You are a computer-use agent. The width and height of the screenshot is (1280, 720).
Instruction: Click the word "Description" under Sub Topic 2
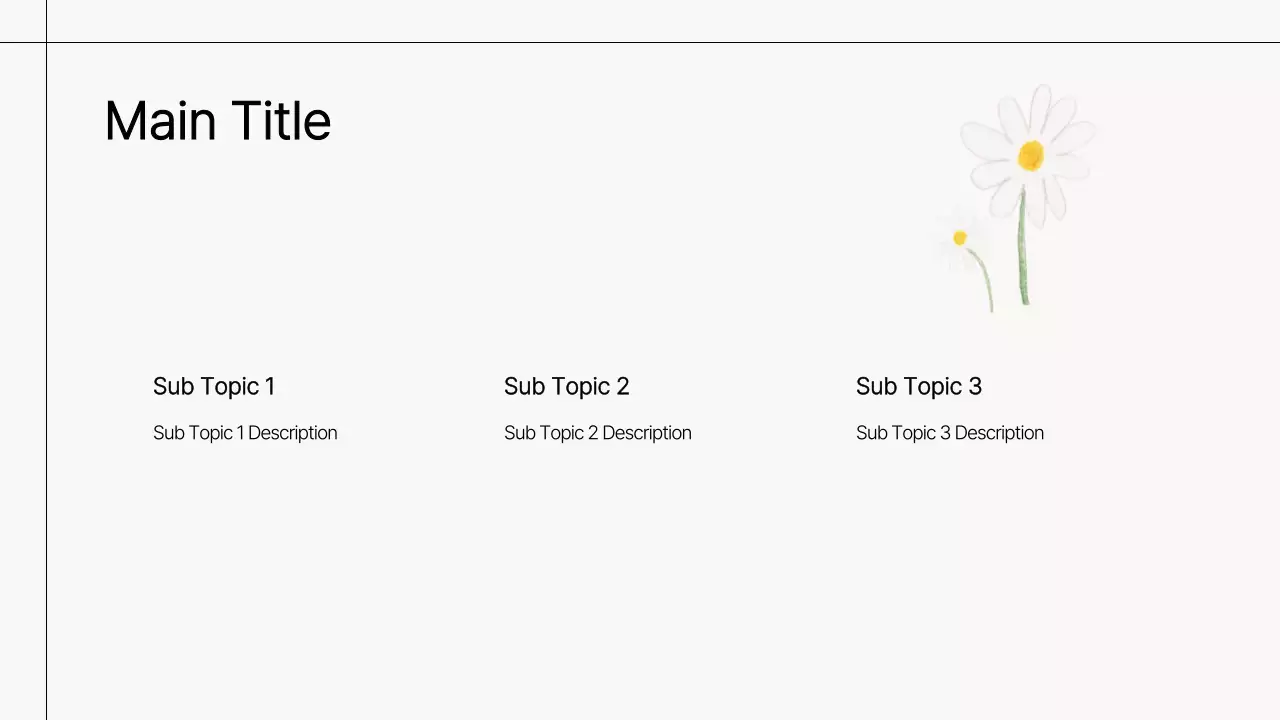[x=646, y=433]
